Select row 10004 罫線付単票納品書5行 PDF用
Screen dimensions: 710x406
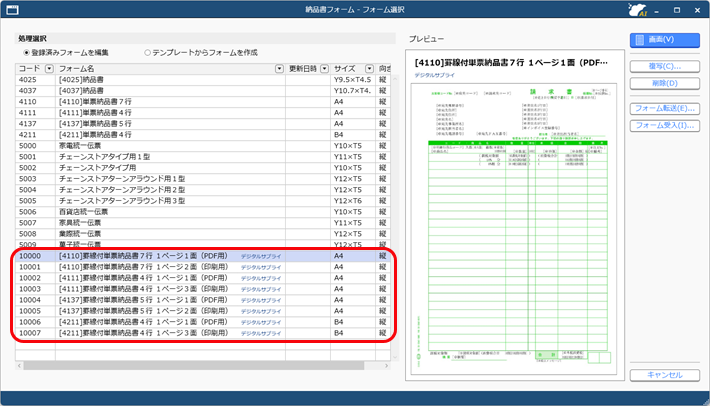203,300
